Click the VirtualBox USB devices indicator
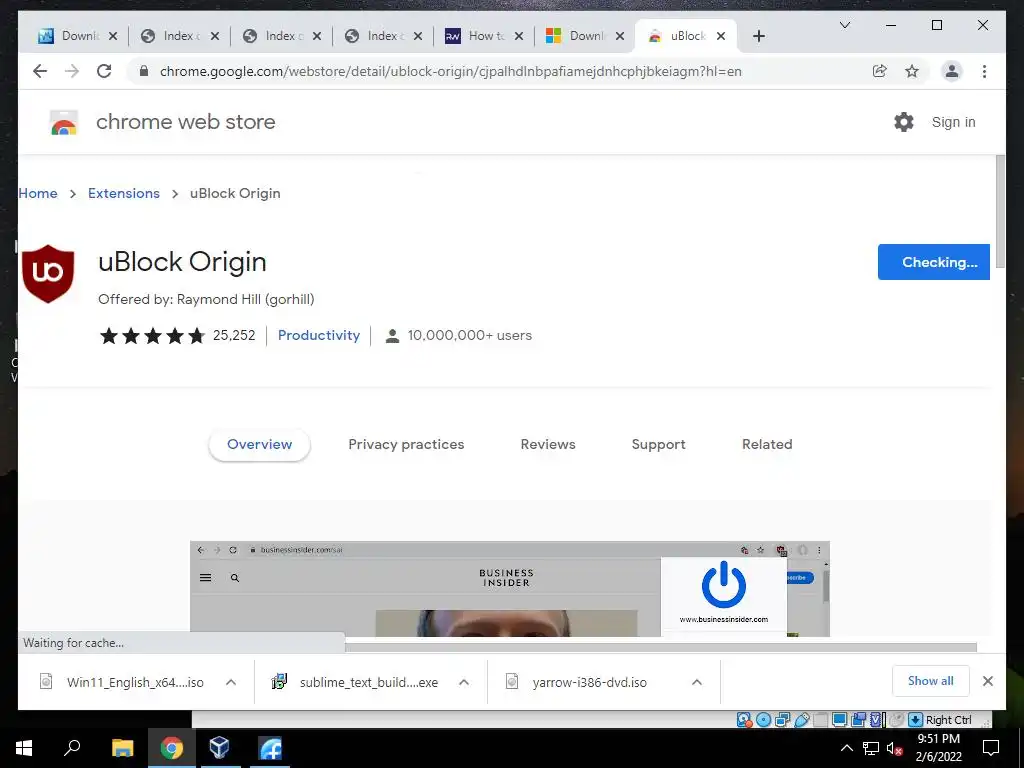The width and height of the screenshot is (1024, 768). [802, 720]
